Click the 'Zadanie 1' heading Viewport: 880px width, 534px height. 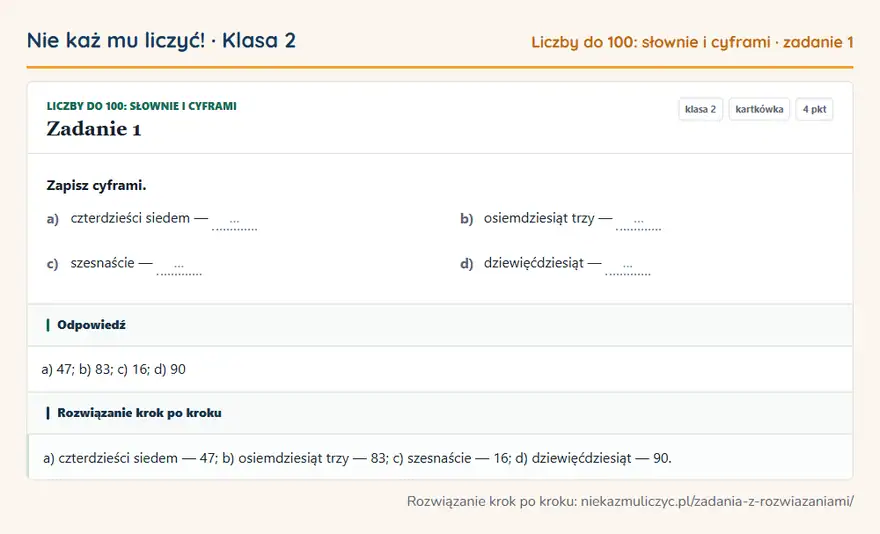pyautogui.click(x=94, y=129)
